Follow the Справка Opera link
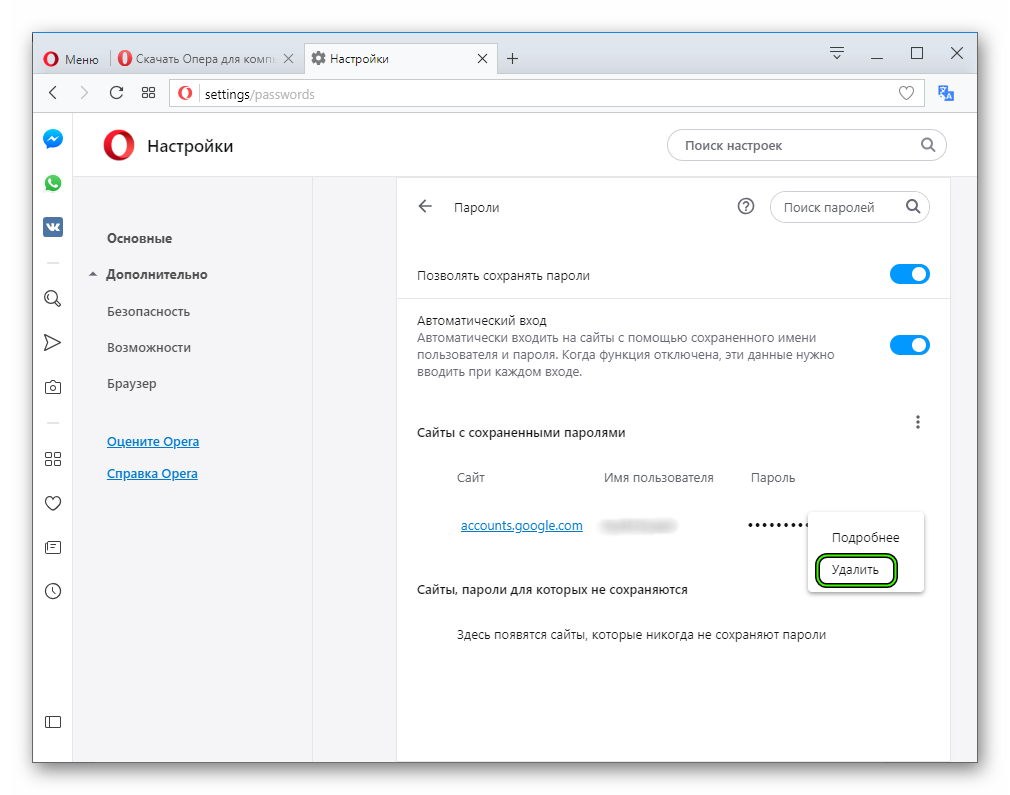 pos(153,474)
